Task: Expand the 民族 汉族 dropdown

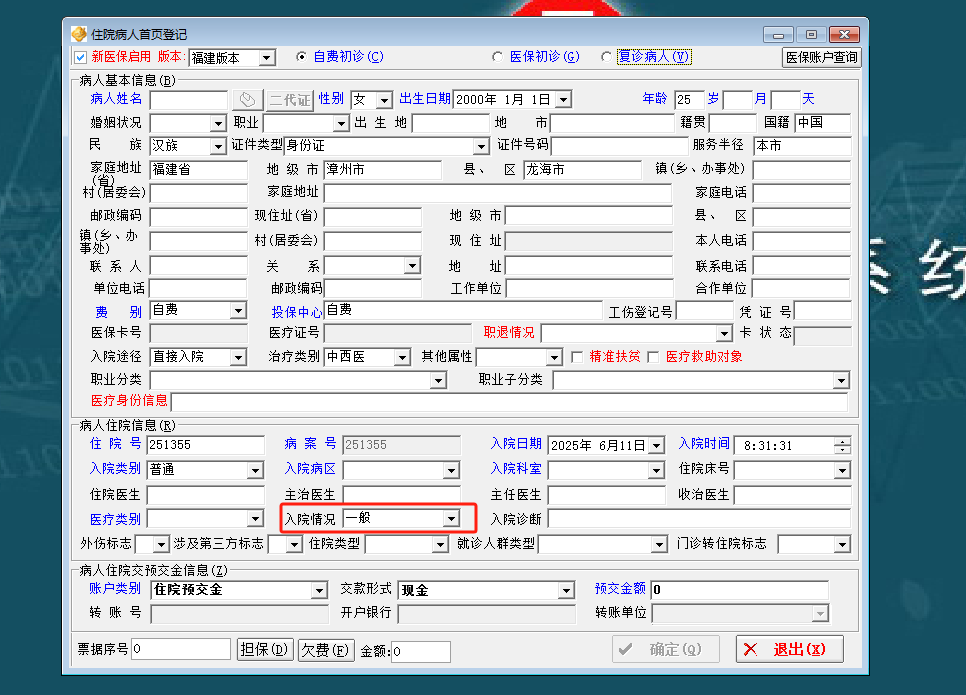Action: click(218, 147)
